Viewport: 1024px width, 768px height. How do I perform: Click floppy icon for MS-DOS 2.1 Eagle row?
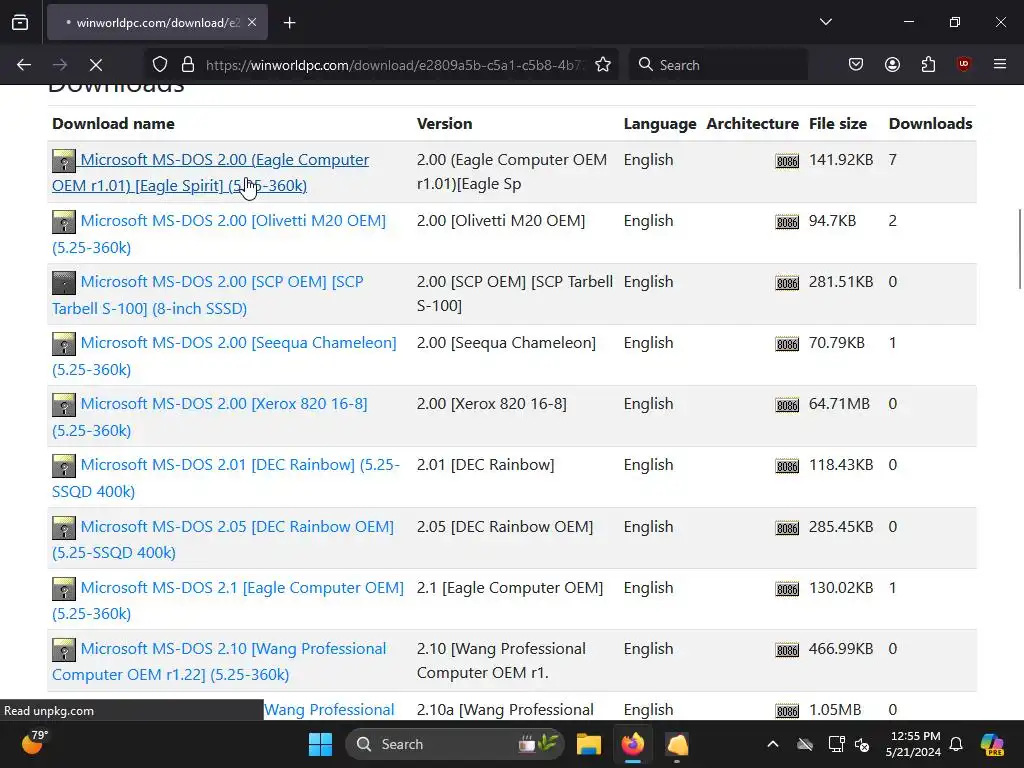[x=64, y=589]
